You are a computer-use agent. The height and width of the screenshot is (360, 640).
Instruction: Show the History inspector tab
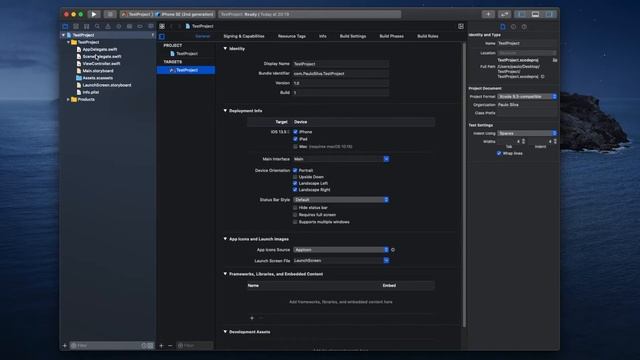pos(513,27)
